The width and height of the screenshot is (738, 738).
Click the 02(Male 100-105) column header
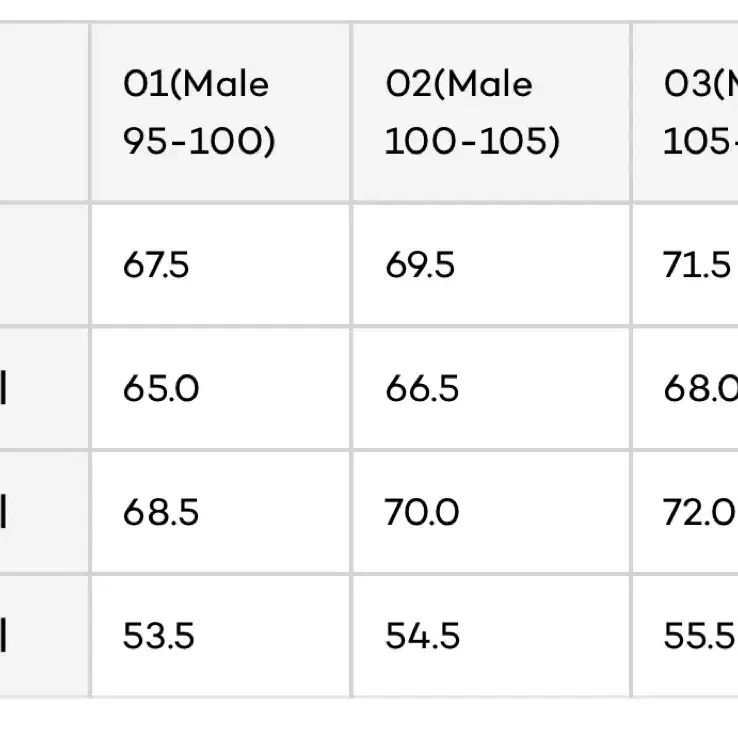coord(491,112)
